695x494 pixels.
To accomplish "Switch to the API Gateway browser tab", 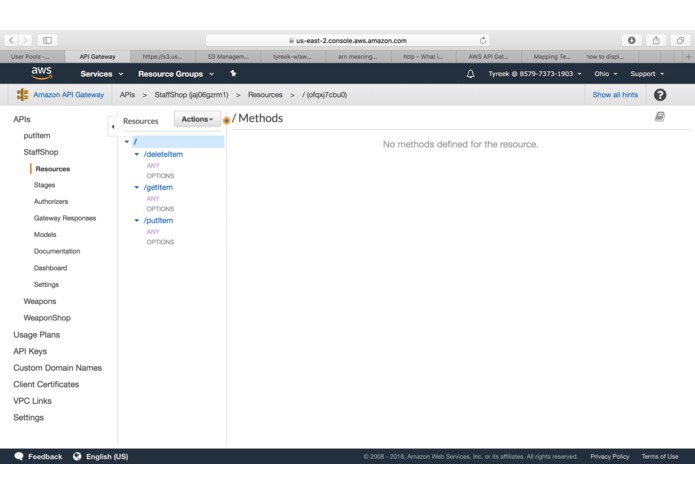I will point(98,57).
